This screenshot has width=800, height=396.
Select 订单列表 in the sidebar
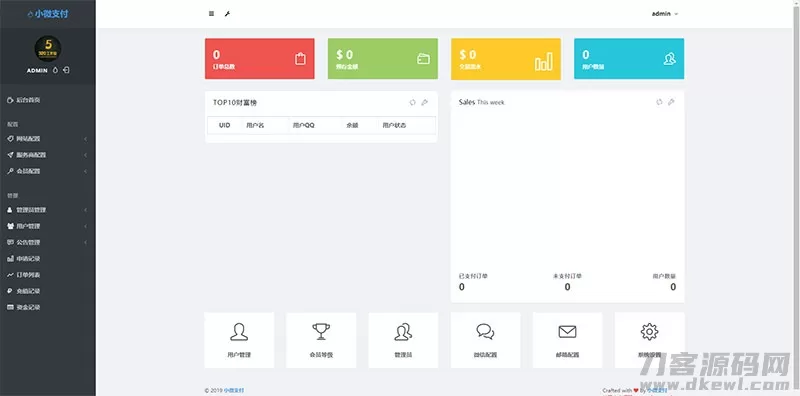point(47,275)
